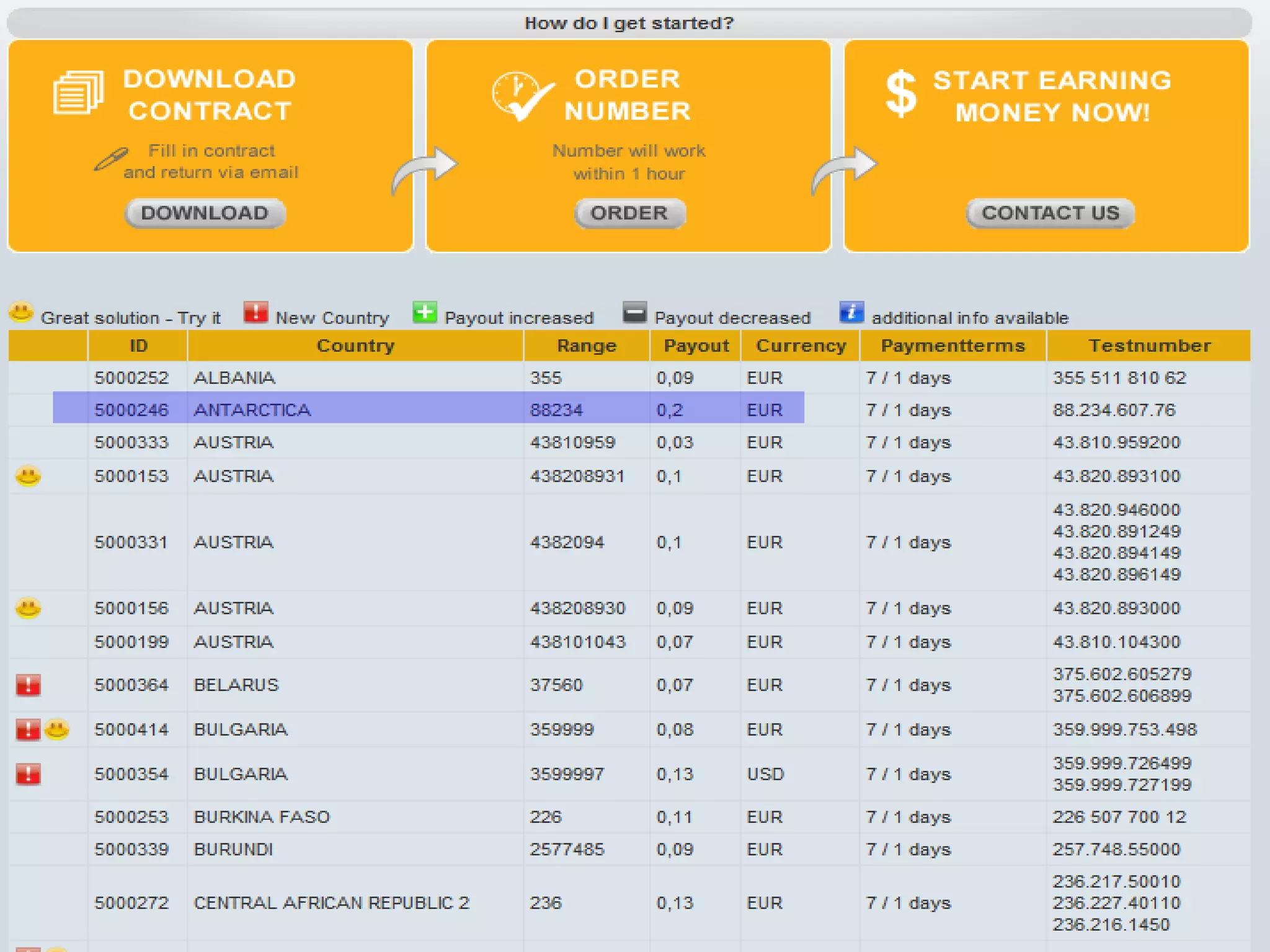
Task: Click the clock checkmark Order Number icon
Action: point(521,97)
